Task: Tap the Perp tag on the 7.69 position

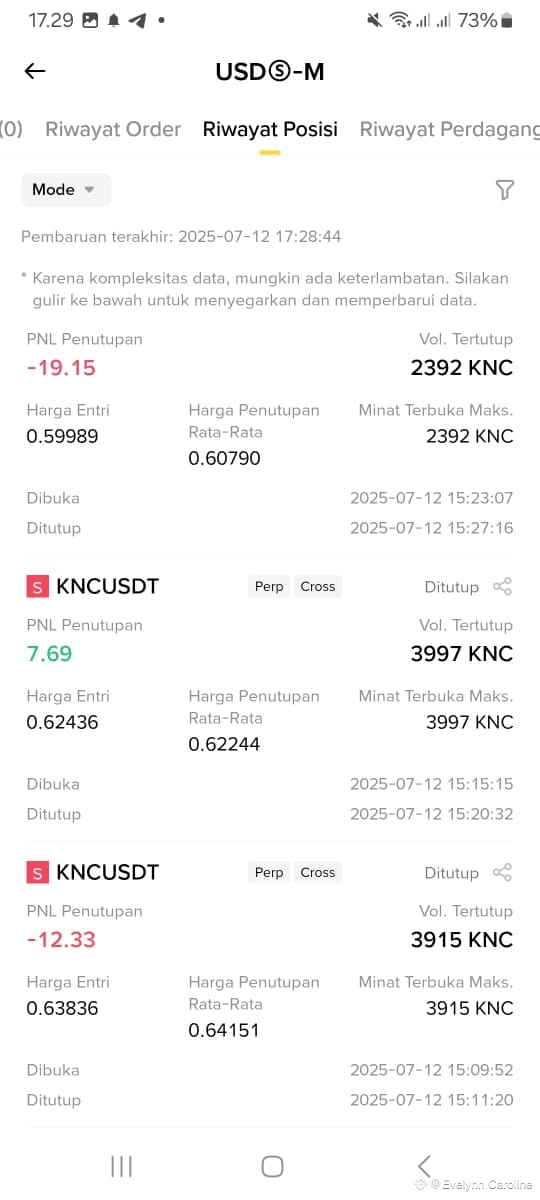Action: coord(269,587)
